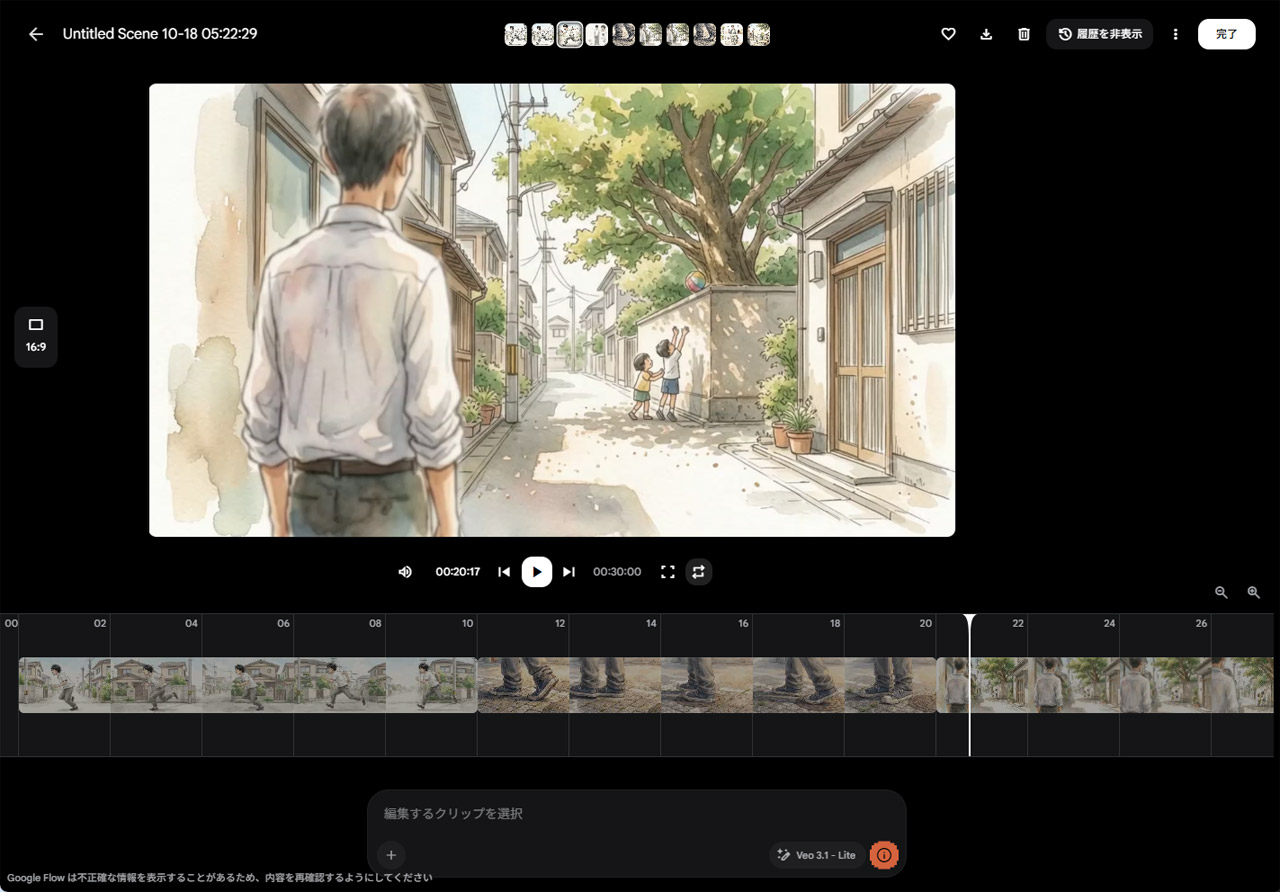Click the total duration 00:30:00

click(617, 572)
